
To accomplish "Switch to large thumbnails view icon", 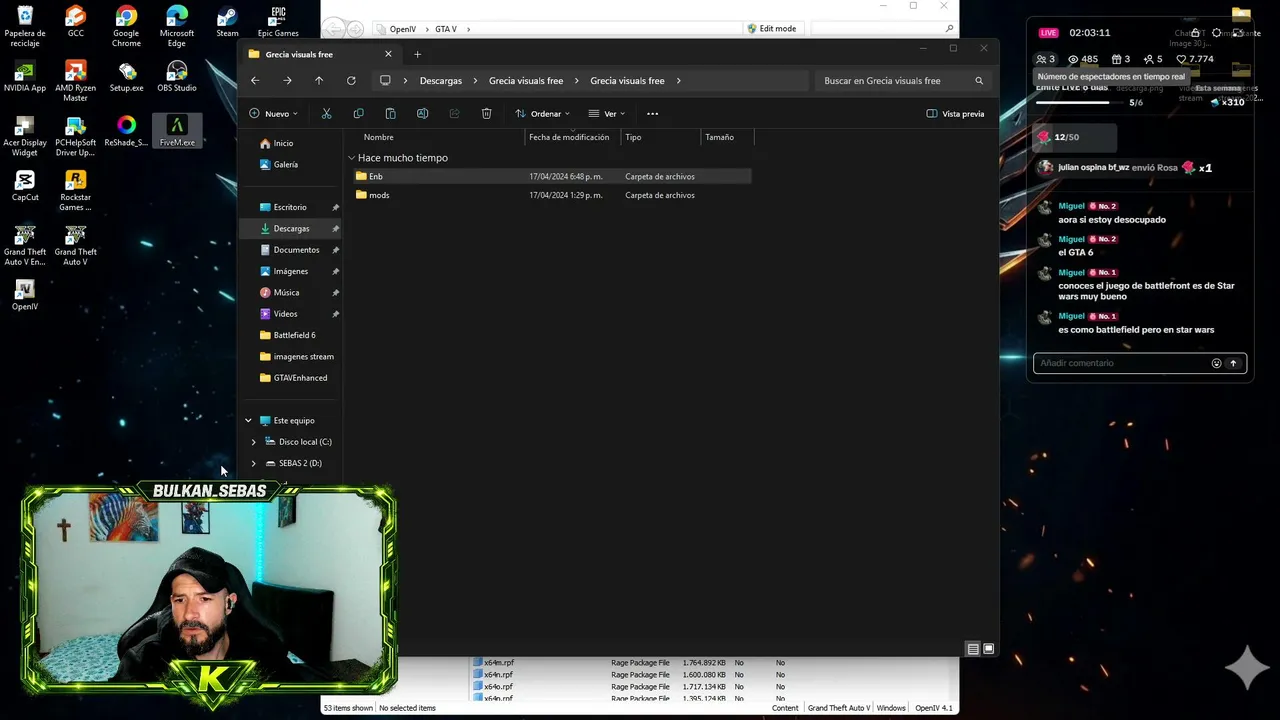I will pyautogui.click(x=988, y=649).
